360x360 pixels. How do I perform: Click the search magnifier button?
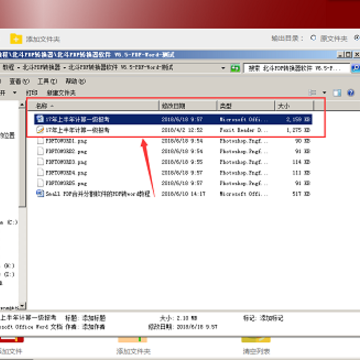click(x=355, y=68)
